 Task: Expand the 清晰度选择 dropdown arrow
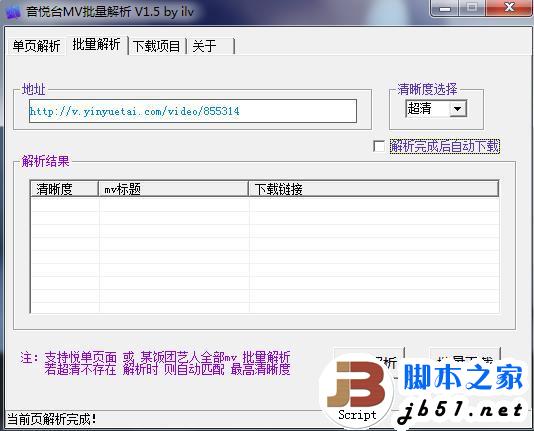click(x=458, y=109)
